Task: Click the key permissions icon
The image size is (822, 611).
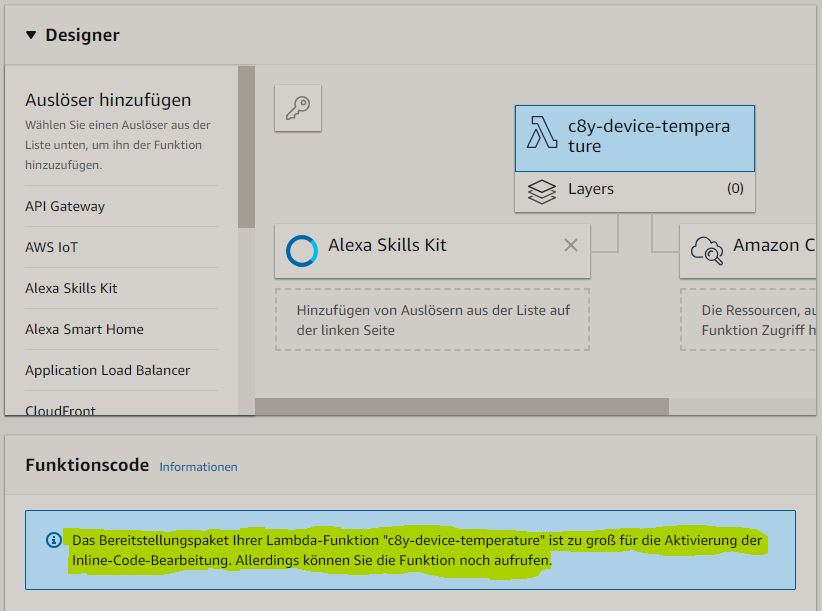Action: (x=298, y=108)
